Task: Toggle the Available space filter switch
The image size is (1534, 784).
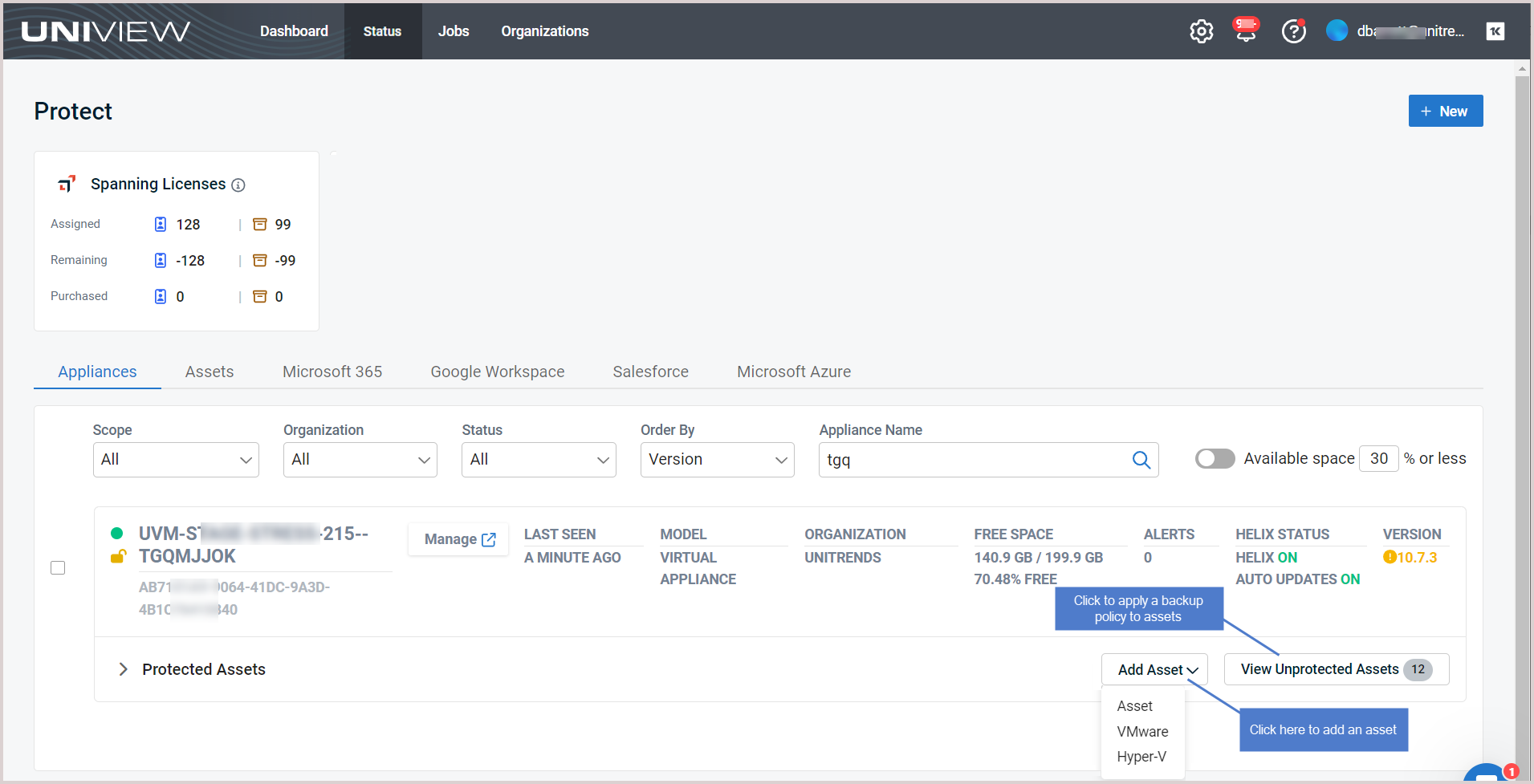Action: (1215, 458)
